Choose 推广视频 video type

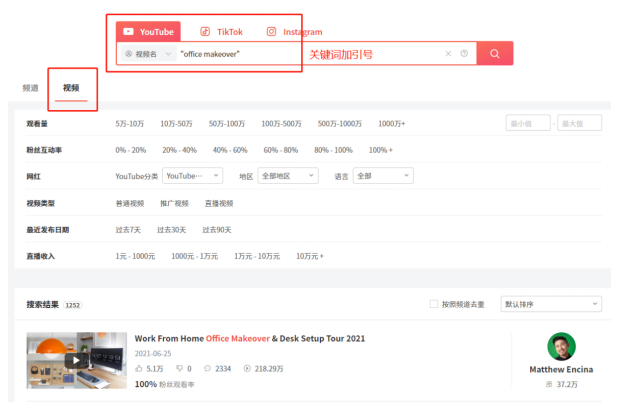174,203
